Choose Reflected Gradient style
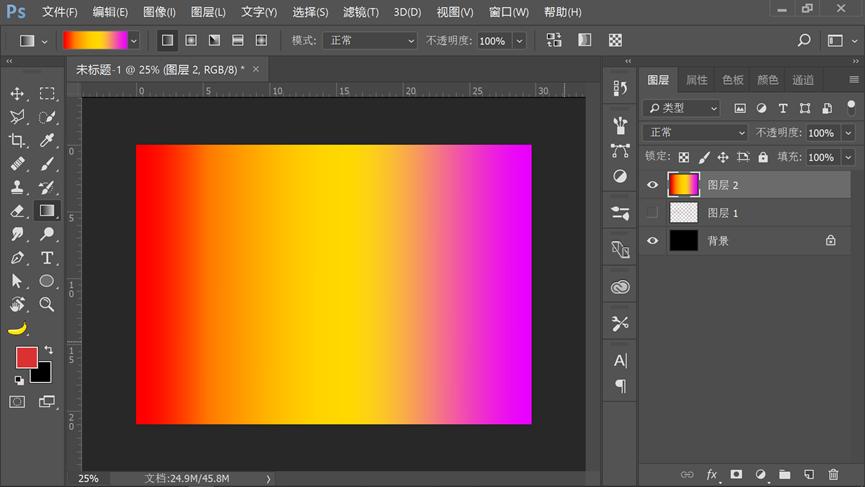 pyautogui.click(x=238, y=40)
